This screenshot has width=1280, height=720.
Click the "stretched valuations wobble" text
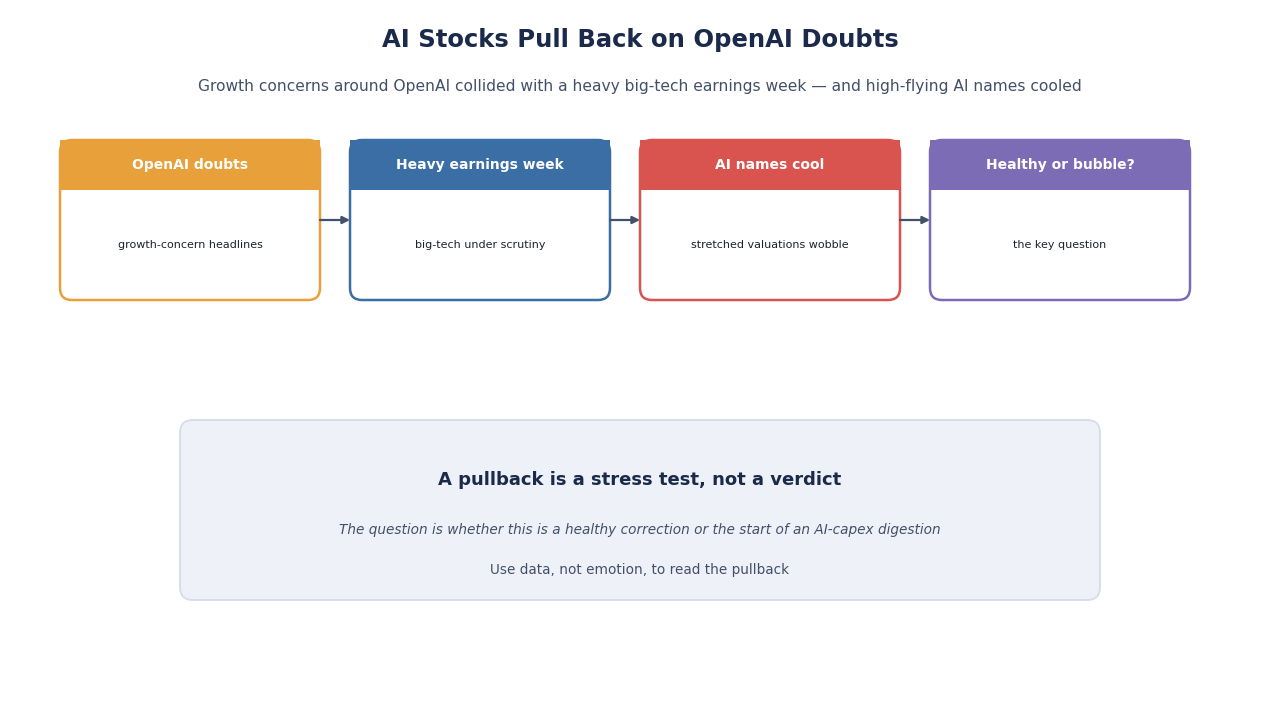[770, 245]
